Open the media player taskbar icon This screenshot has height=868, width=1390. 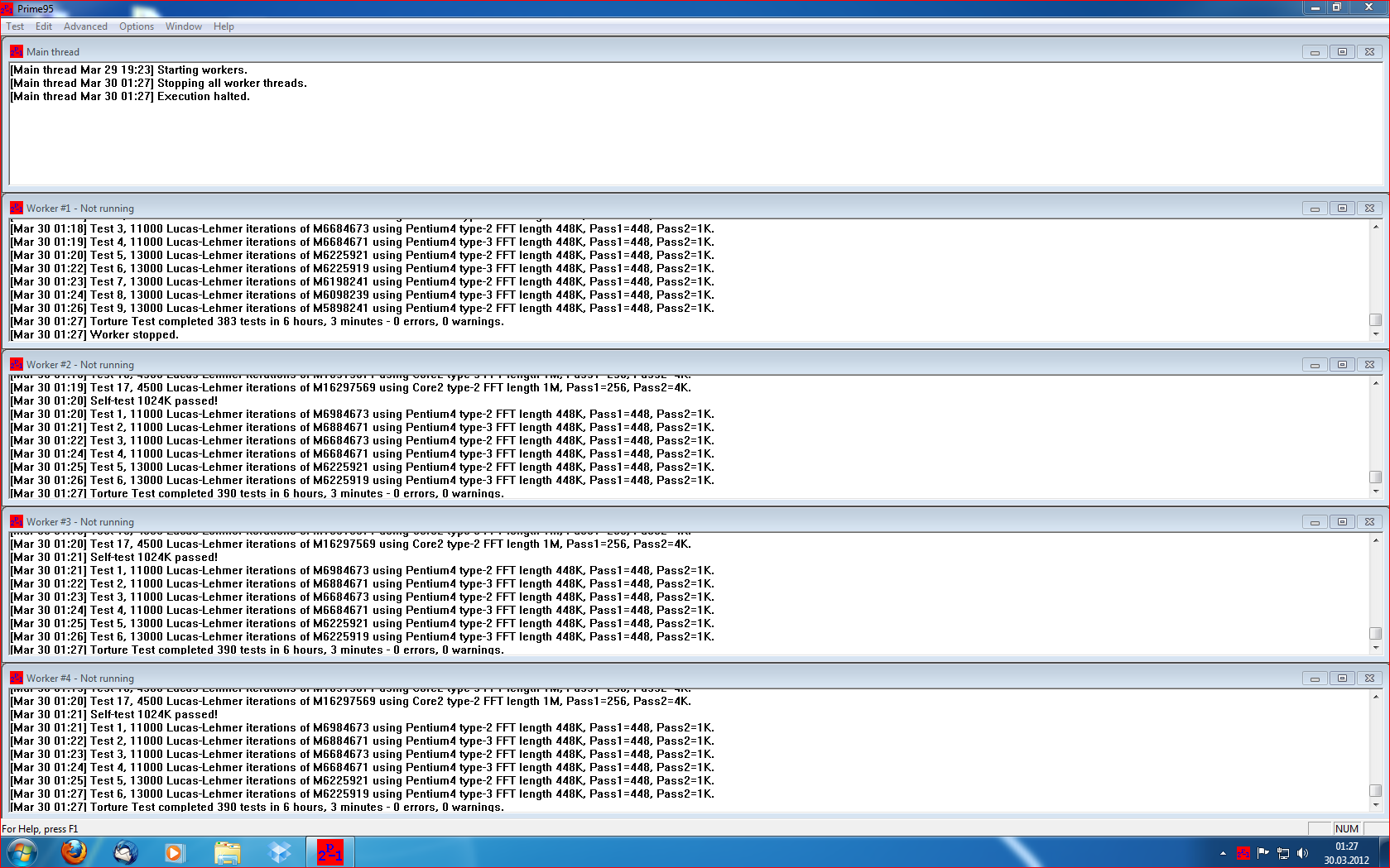click(174, 852)
